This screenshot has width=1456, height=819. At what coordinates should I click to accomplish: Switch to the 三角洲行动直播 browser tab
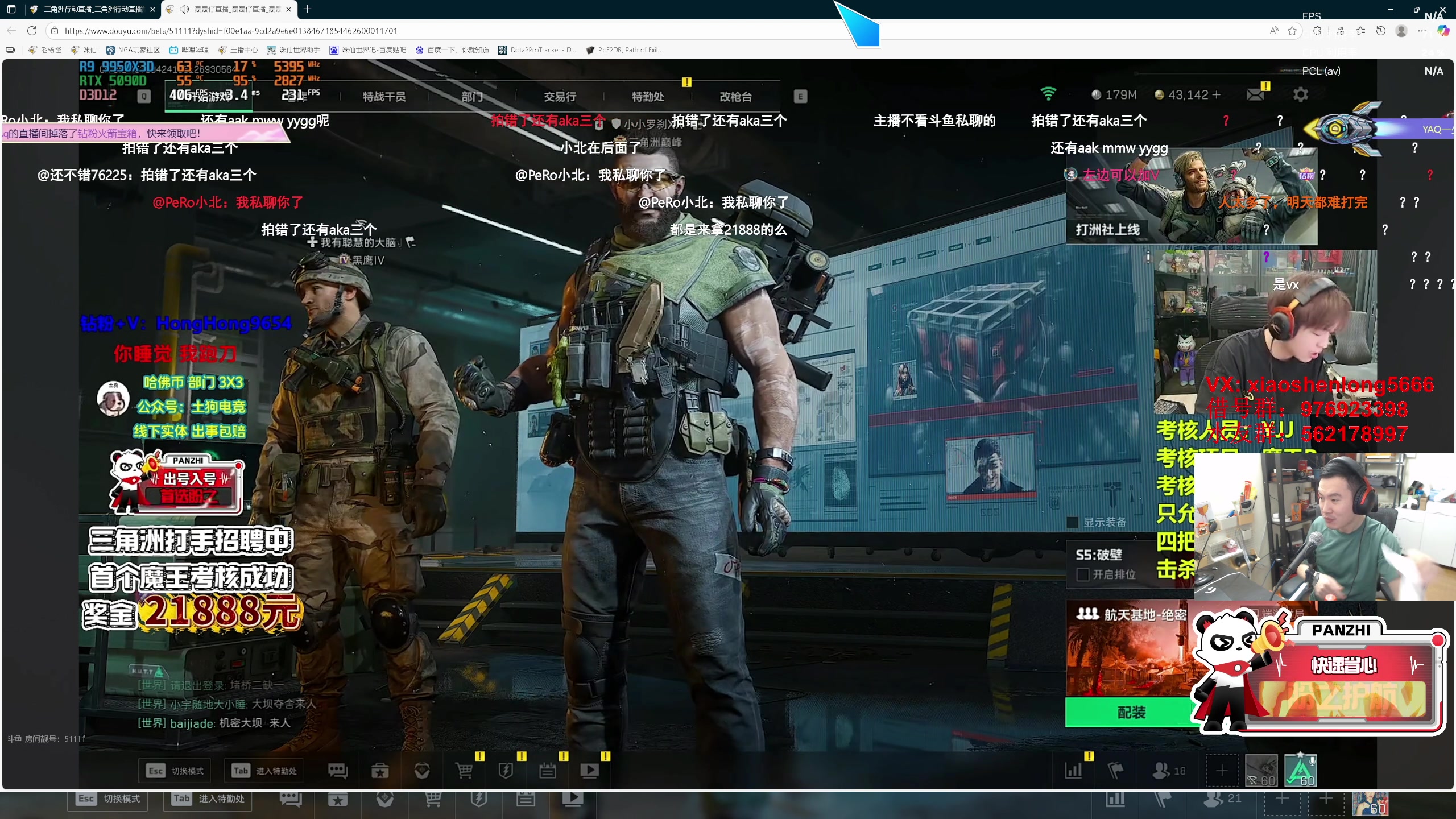(93, 9)
